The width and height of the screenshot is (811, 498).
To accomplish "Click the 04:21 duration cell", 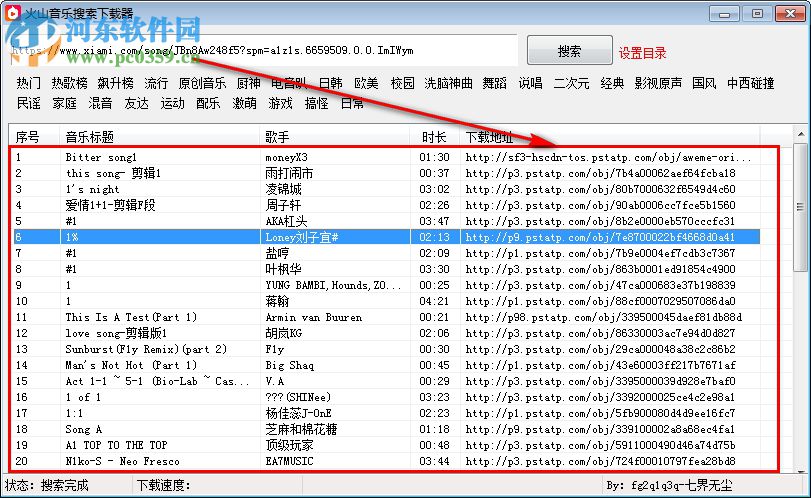I will pyautogui.click(x=434, y=301).
